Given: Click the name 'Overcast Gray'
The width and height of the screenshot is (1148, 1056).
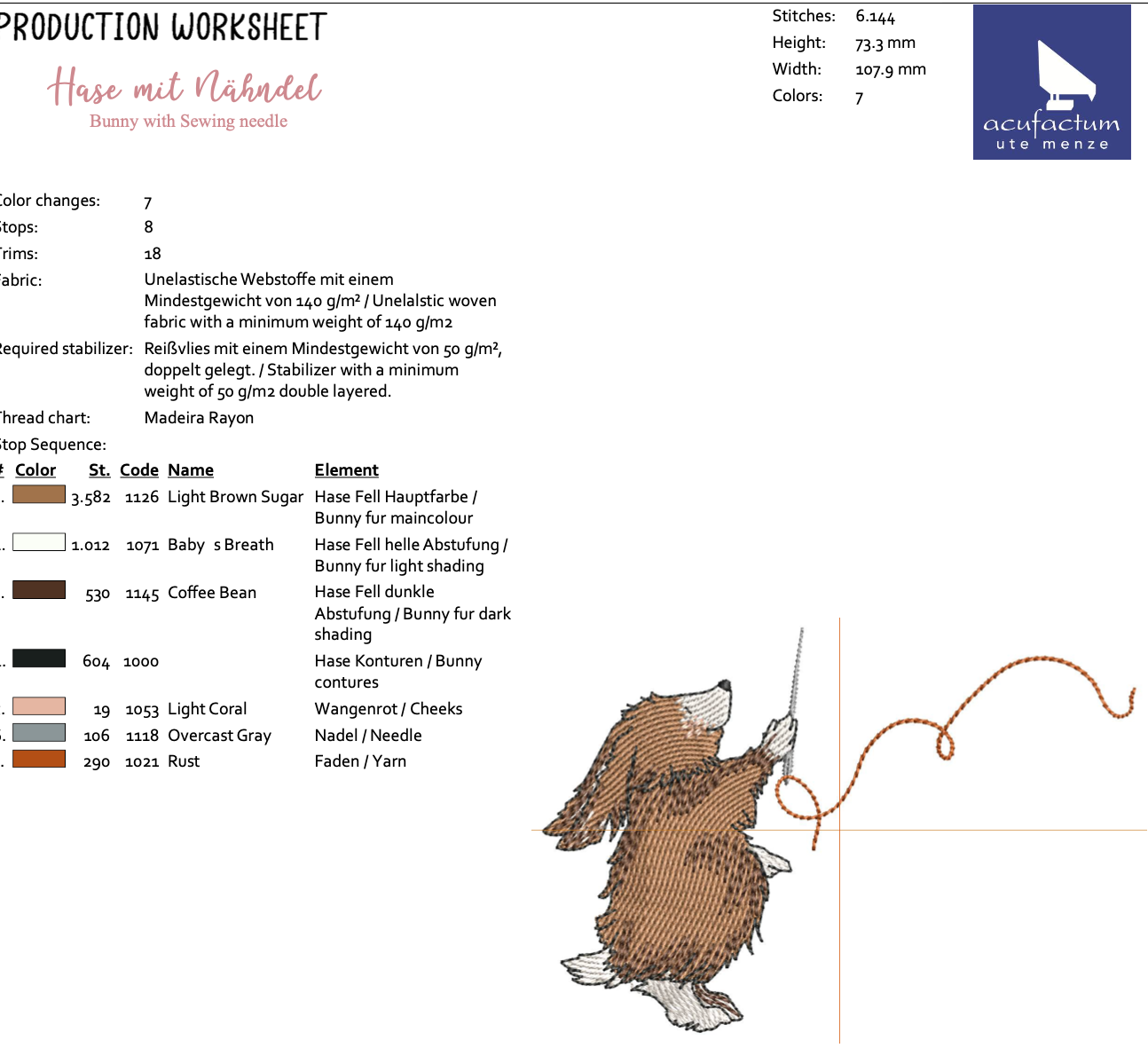Looking at the screenshot, I should (220, 736).
